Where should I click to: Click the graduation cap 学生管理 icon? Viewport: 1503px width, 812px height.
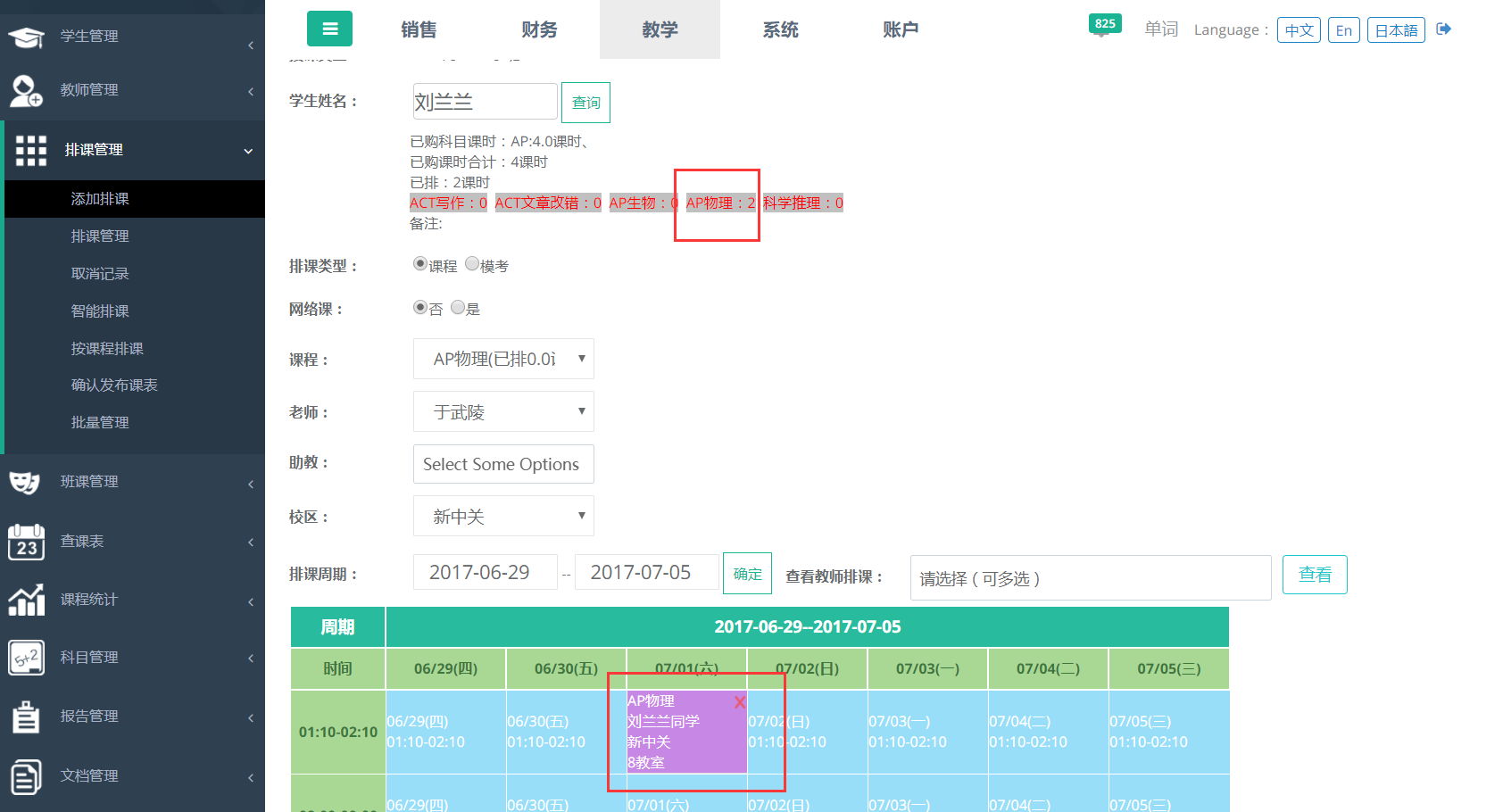[26, 37]
